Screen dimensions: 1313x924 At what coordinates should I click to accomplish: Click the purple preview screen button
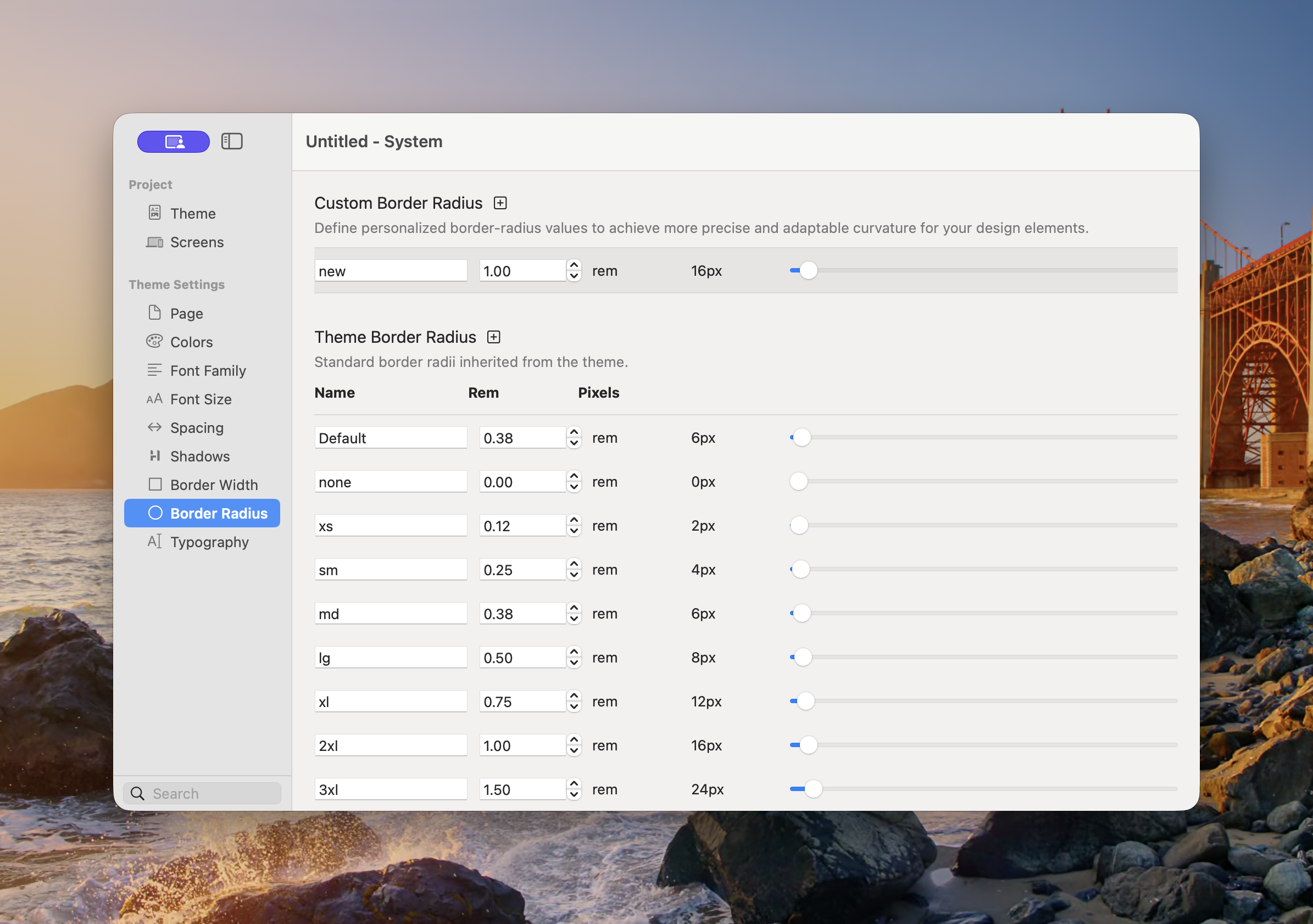pyautogui.click(x=173, y=141)
